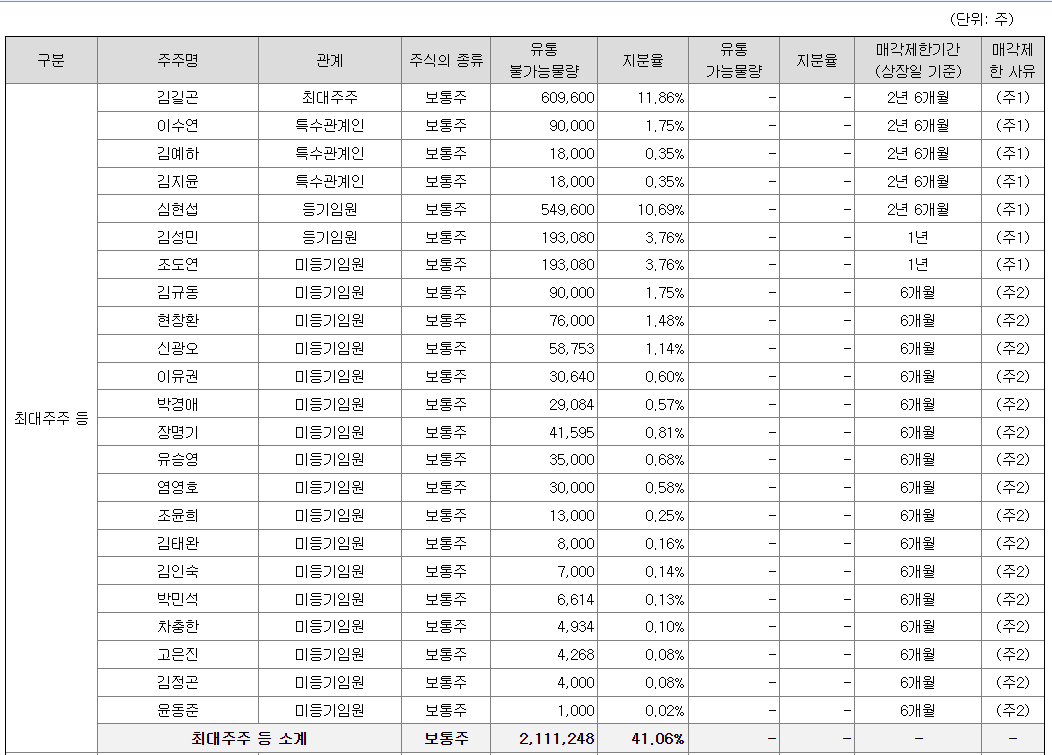The image size is (1052, 755).
Task: Click share count 4,268
Action: (576, 655)
